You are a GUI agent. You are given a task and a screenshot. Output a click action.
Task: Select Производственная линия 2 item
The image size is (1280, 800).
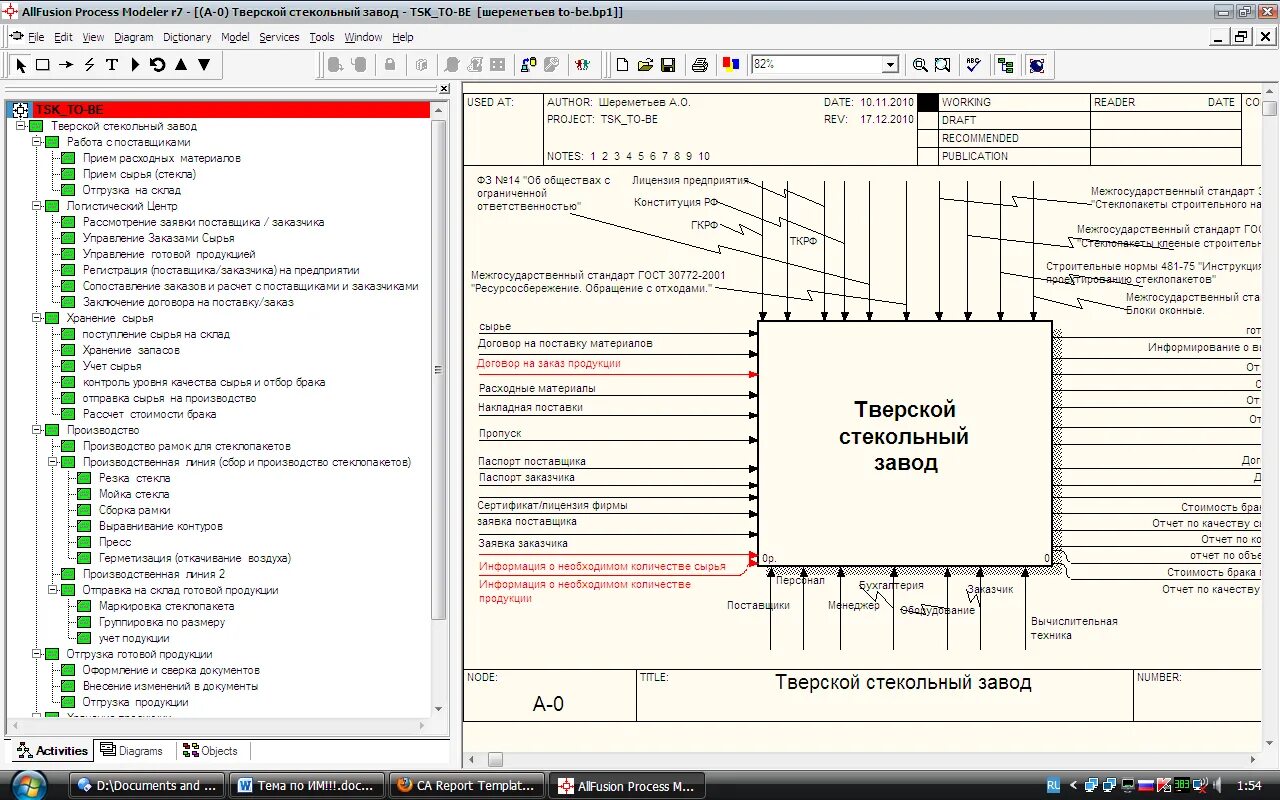(154, 574)
